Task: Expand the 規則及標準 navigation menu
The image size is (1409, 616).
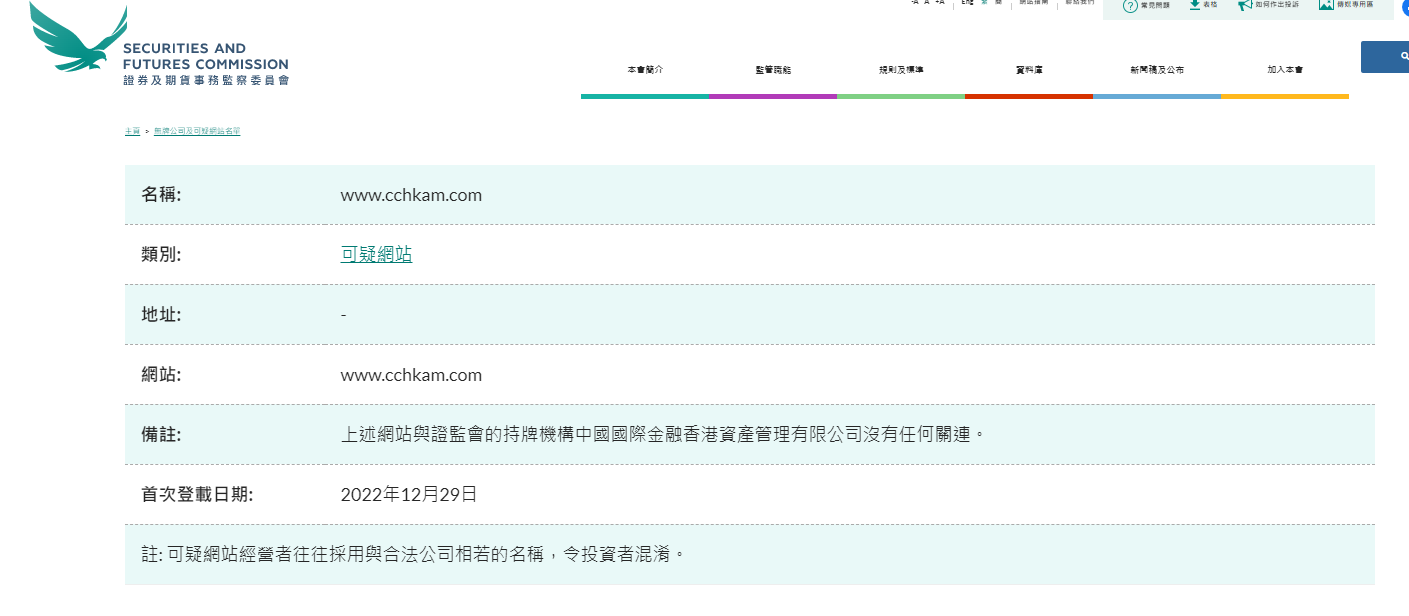Action: coord(901,70)
